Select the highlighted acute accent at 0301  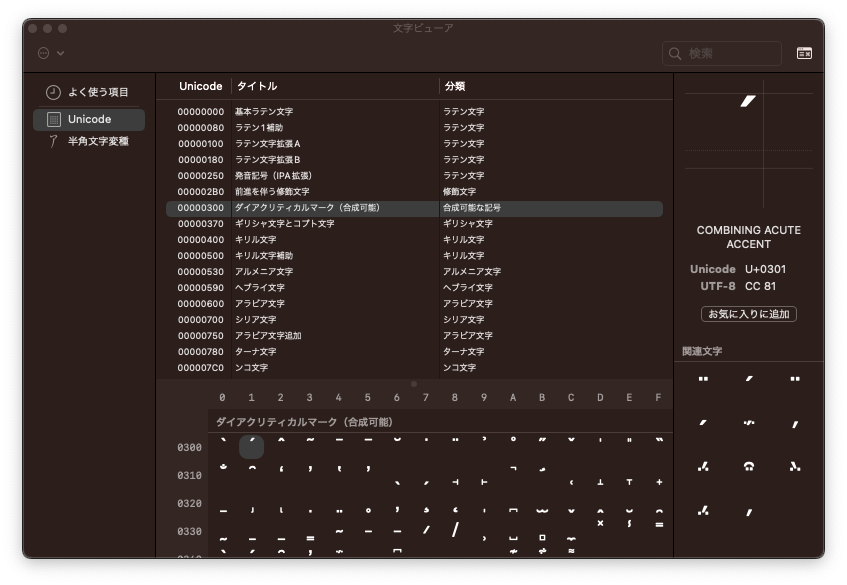[251, 447]
